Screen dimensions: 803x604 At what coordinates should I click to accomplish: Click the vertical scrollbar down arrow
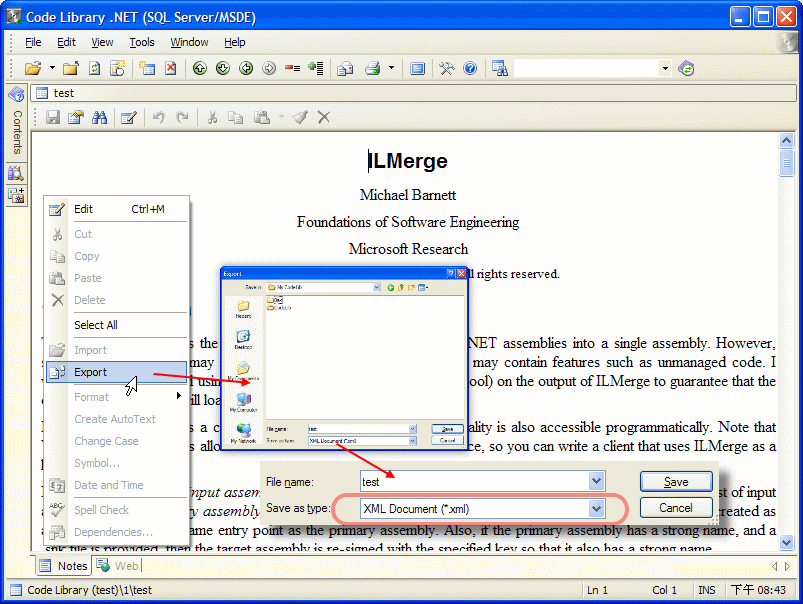[787, 542]
